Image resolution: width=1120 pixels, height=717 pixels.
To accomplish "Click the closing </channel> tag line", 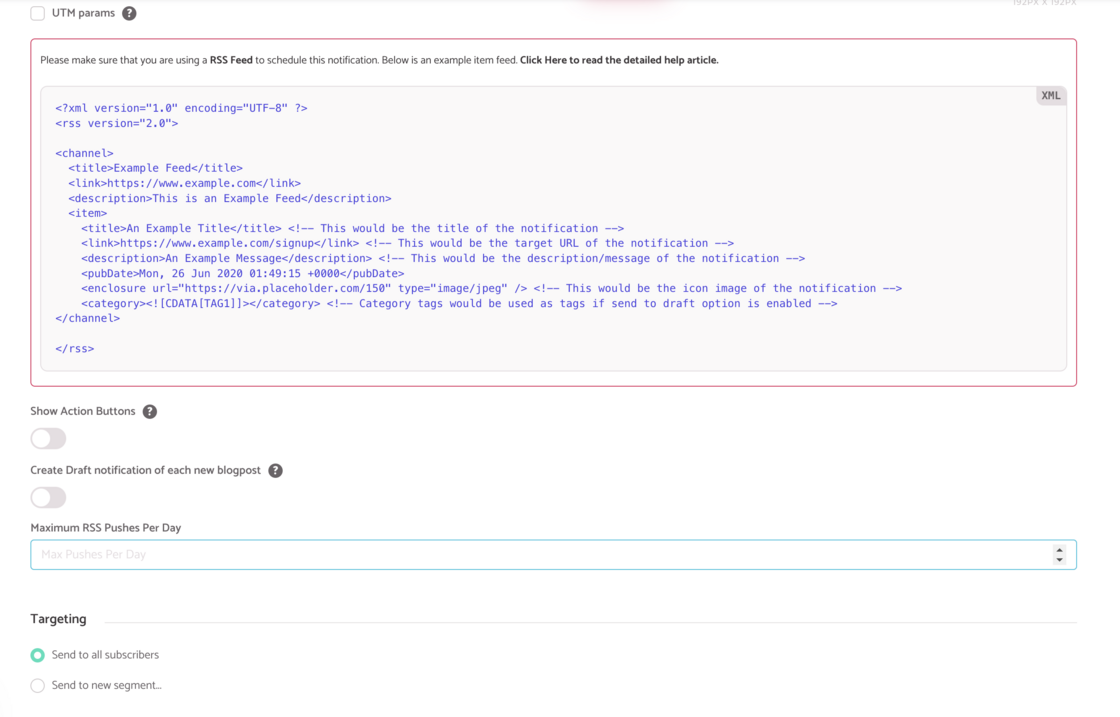I will (x=88, y=319).
